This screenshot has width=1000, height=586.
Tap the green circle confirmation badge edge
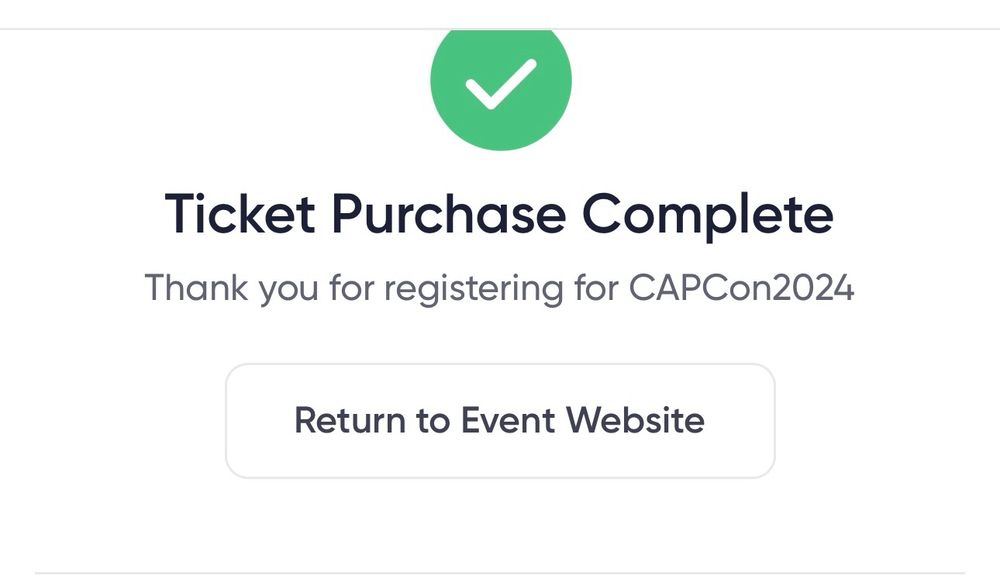pyautogui.click(x=438, y=100)
